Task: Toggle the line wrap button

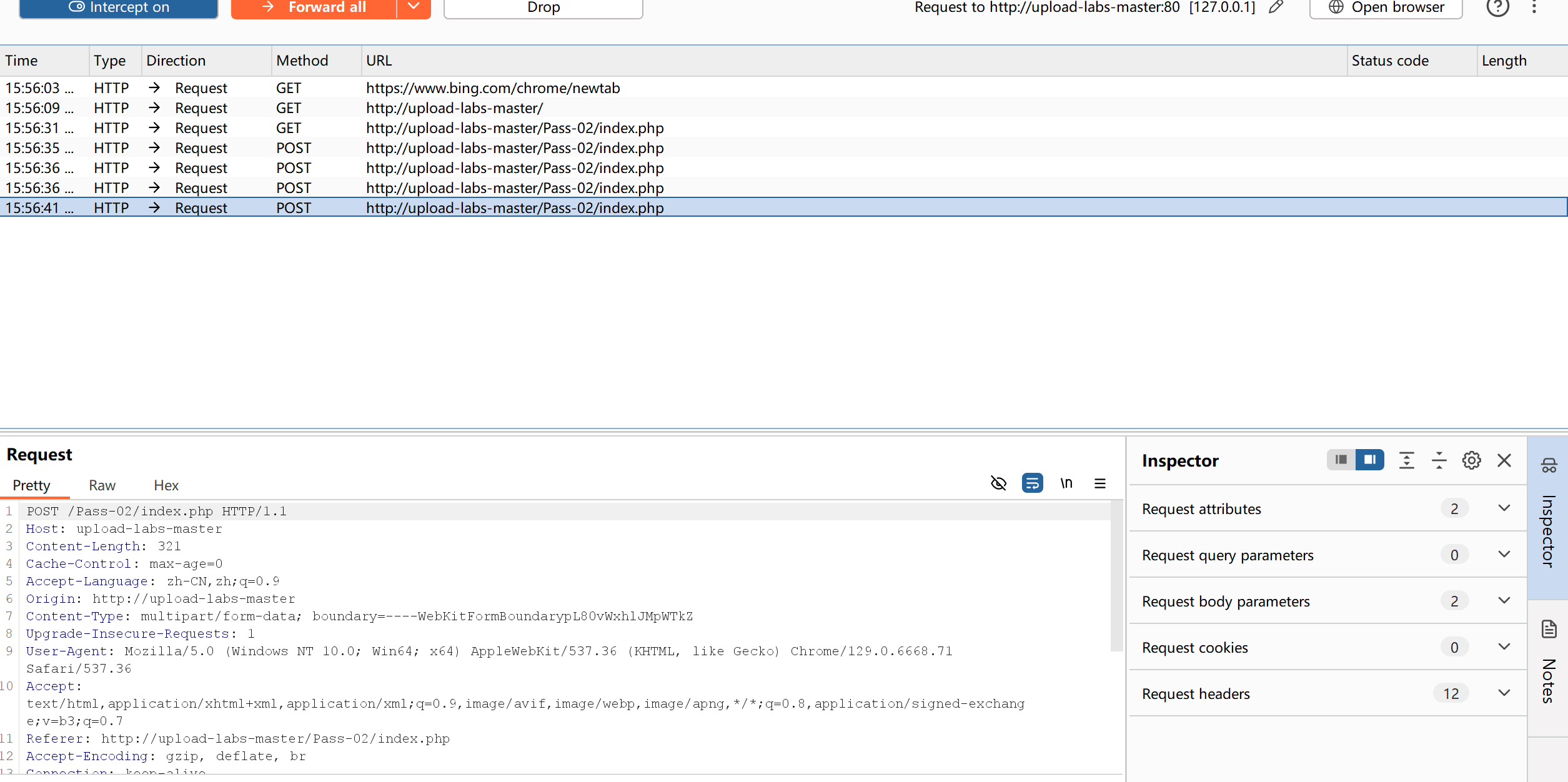Action: (x=1032, y=483)
